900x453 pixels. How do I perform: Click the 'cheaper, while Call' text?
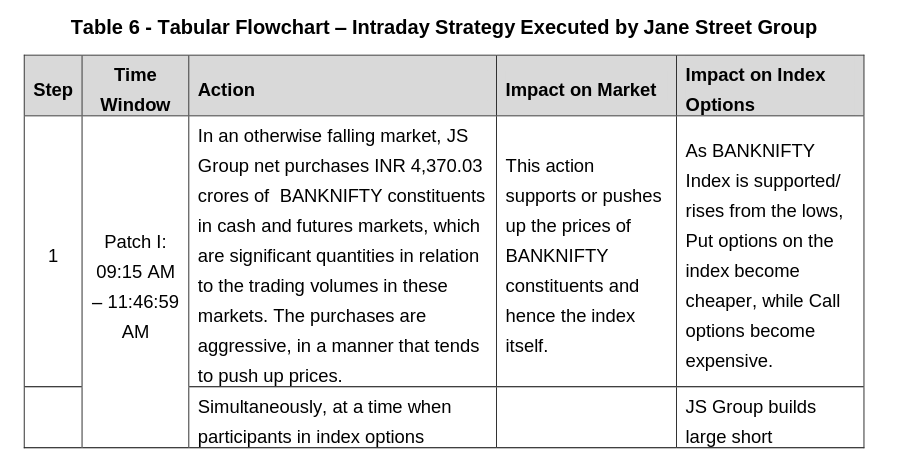point(762,301)
